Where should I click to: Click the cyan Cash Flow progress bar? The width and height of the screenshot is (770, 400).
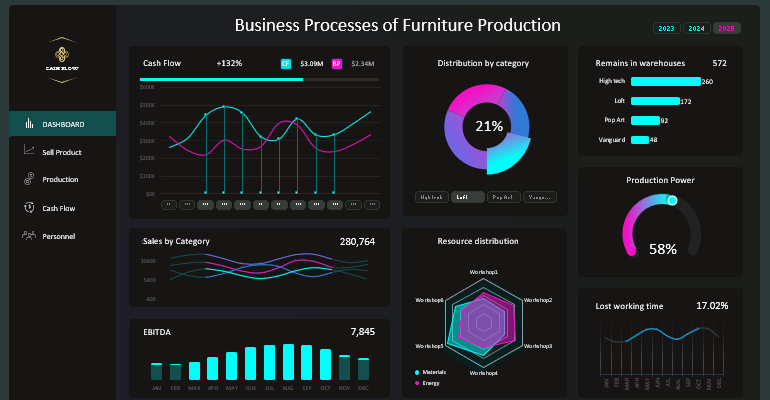pos(220,79)
